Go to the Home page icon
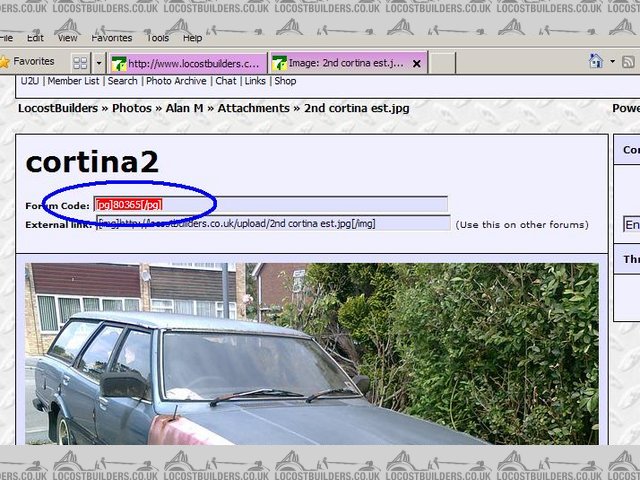640x480 pixels. [x=596, y=61]
